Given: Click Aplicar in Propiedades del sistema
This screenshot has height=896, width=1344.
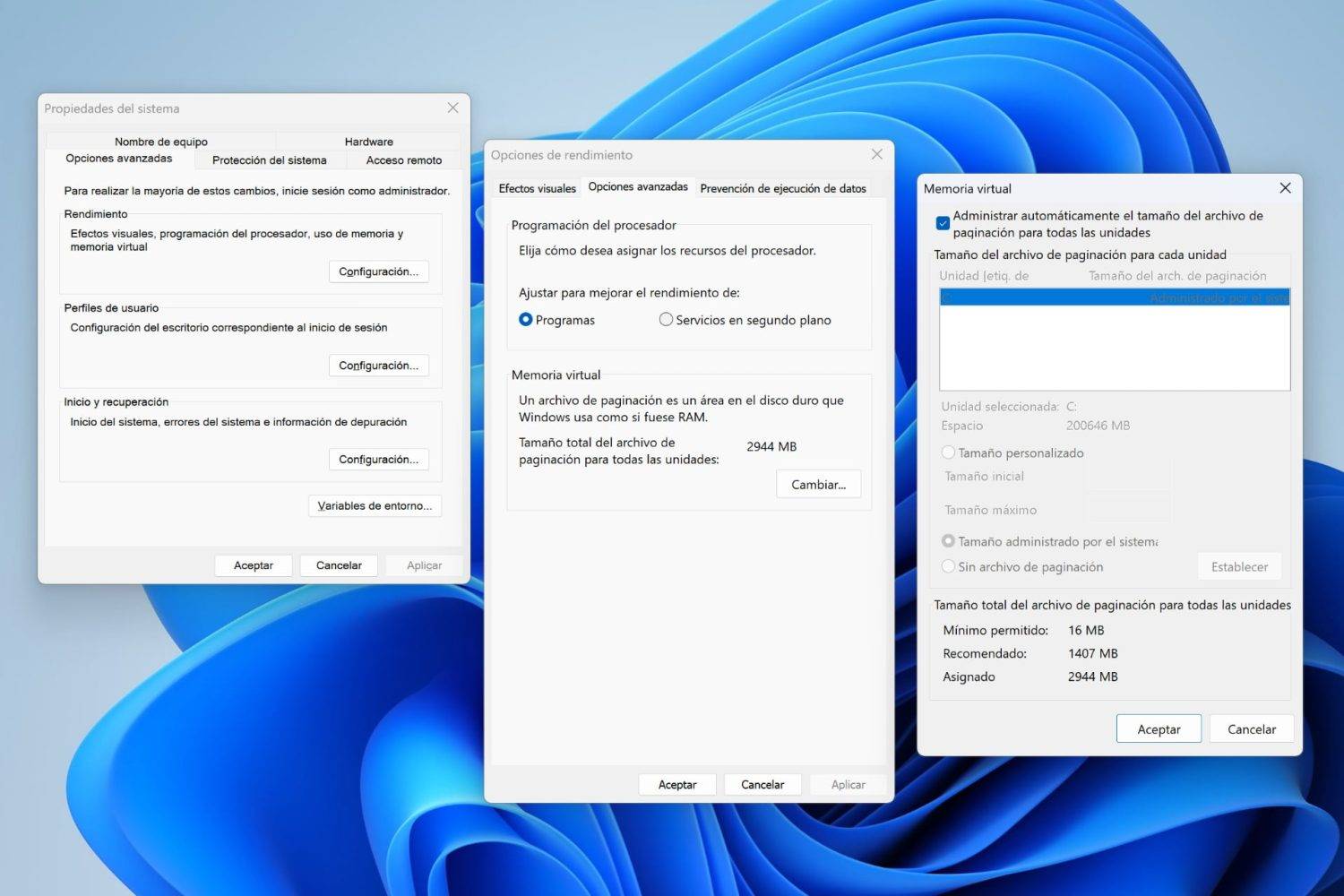Looking at the screenshot, I should [x=425, y=565].
